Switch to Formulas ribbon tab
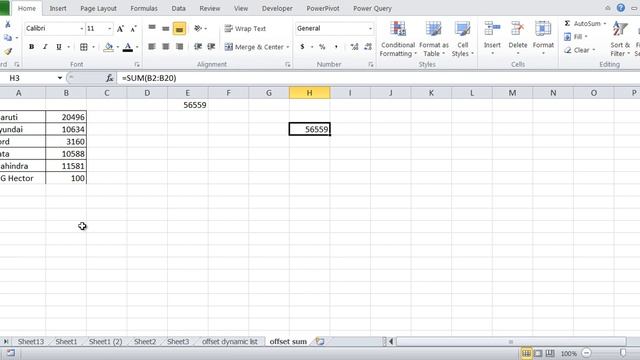Image resolution: width=640 pixels, height=360 pixels. point(144,8)
